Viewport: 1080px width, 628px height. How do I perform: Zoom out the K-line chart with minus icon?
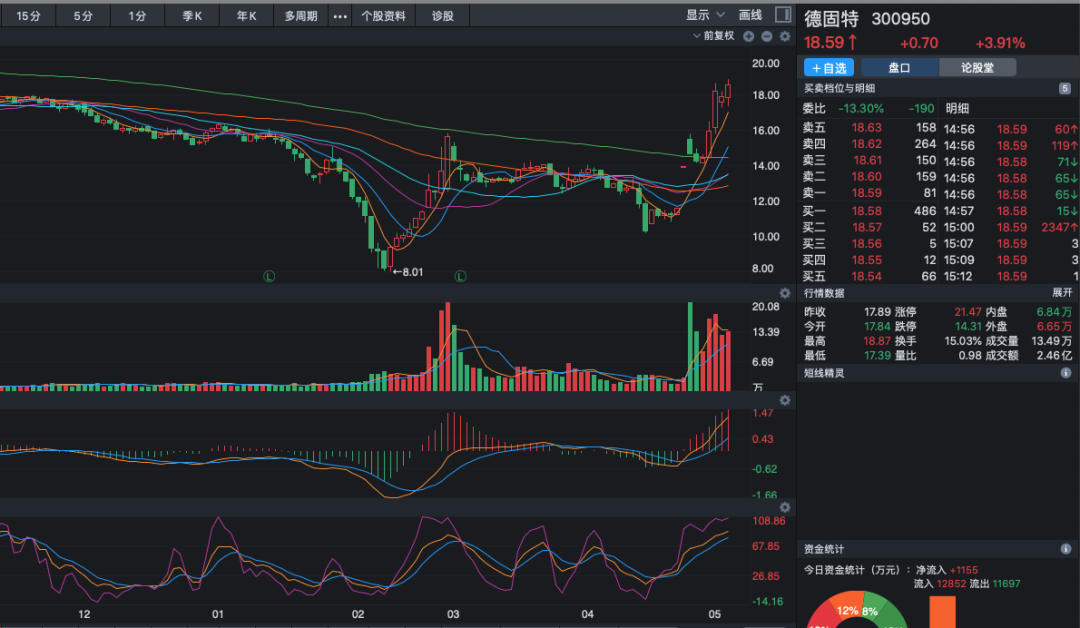coord(767,36)
